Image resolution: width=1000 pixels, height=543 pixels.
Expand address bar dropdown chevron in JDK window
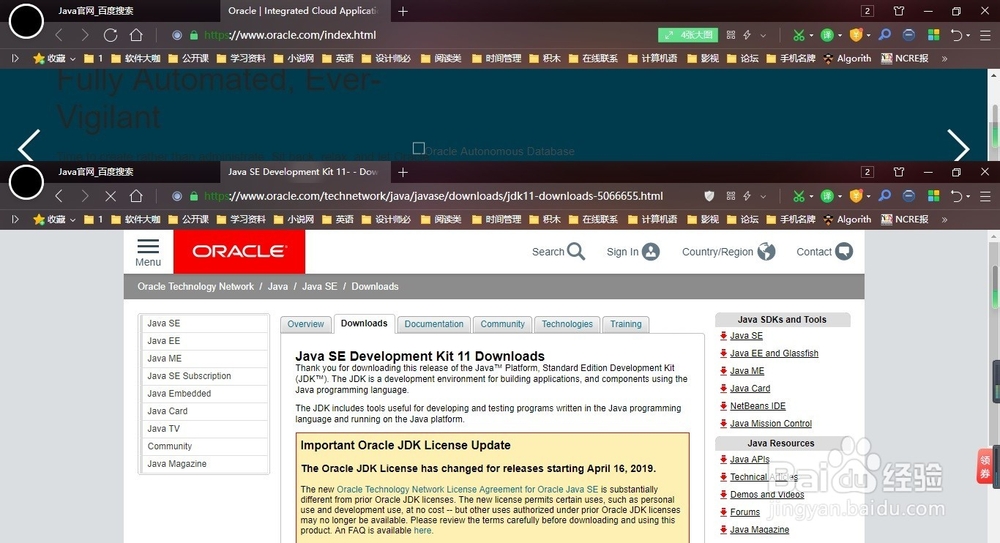tap(763, 197)
